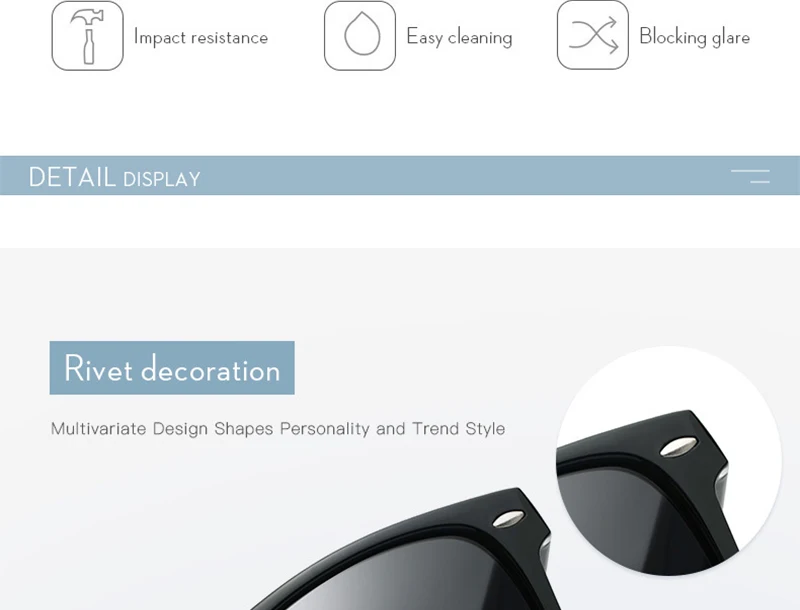Click the silver rivet on main sunglasses
800x610 pixels.
(x=508, y=519)
